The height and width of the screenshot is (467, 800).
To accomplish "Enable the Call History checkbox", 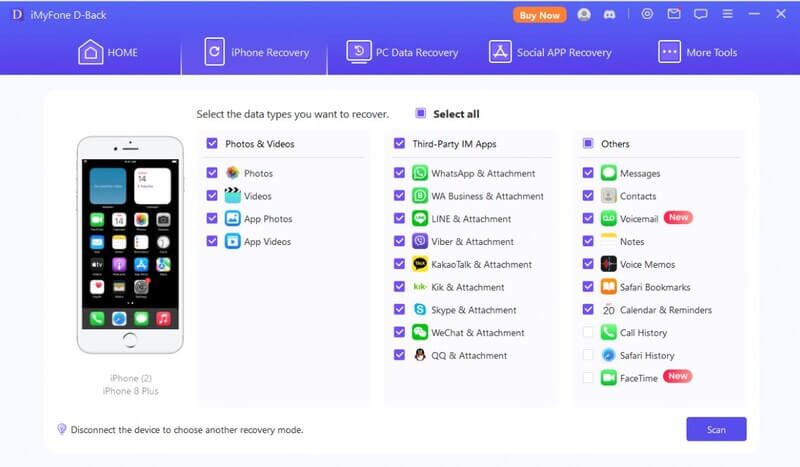I will coord(588,332).
